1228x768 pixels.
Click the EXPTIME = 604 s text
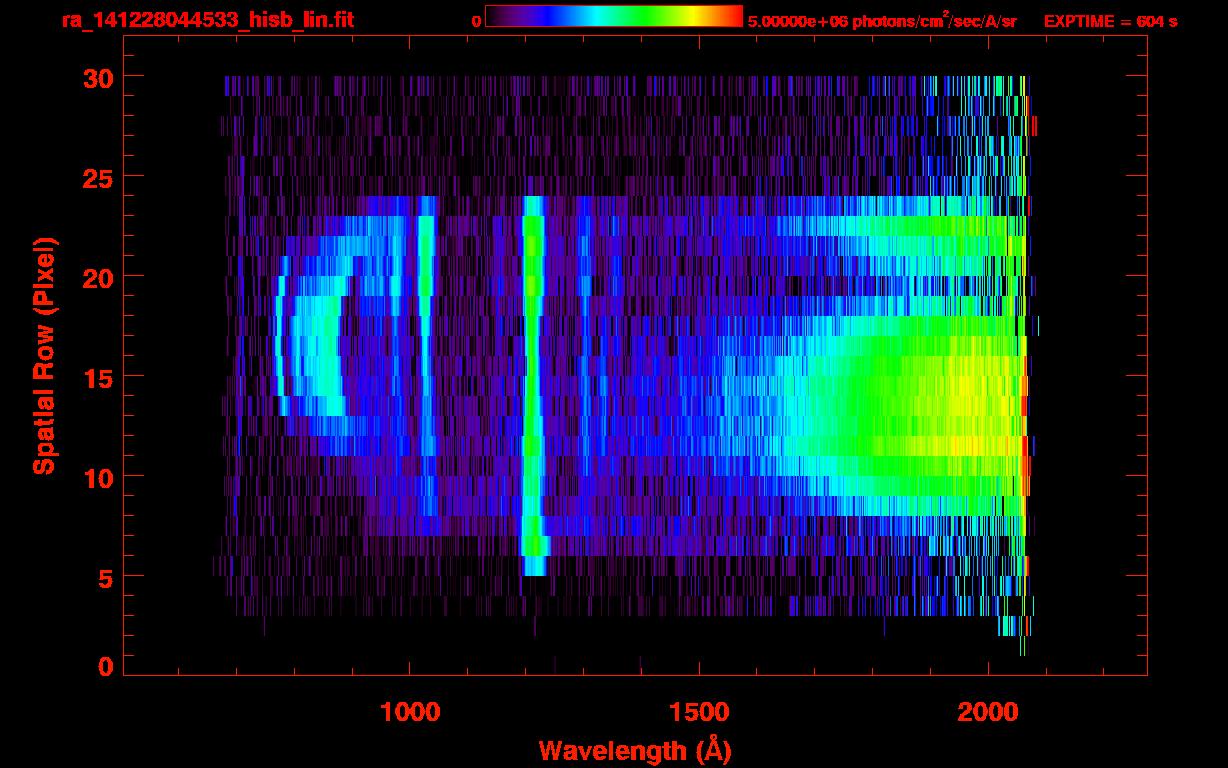pyautogui.click(x=1110, y=21)
